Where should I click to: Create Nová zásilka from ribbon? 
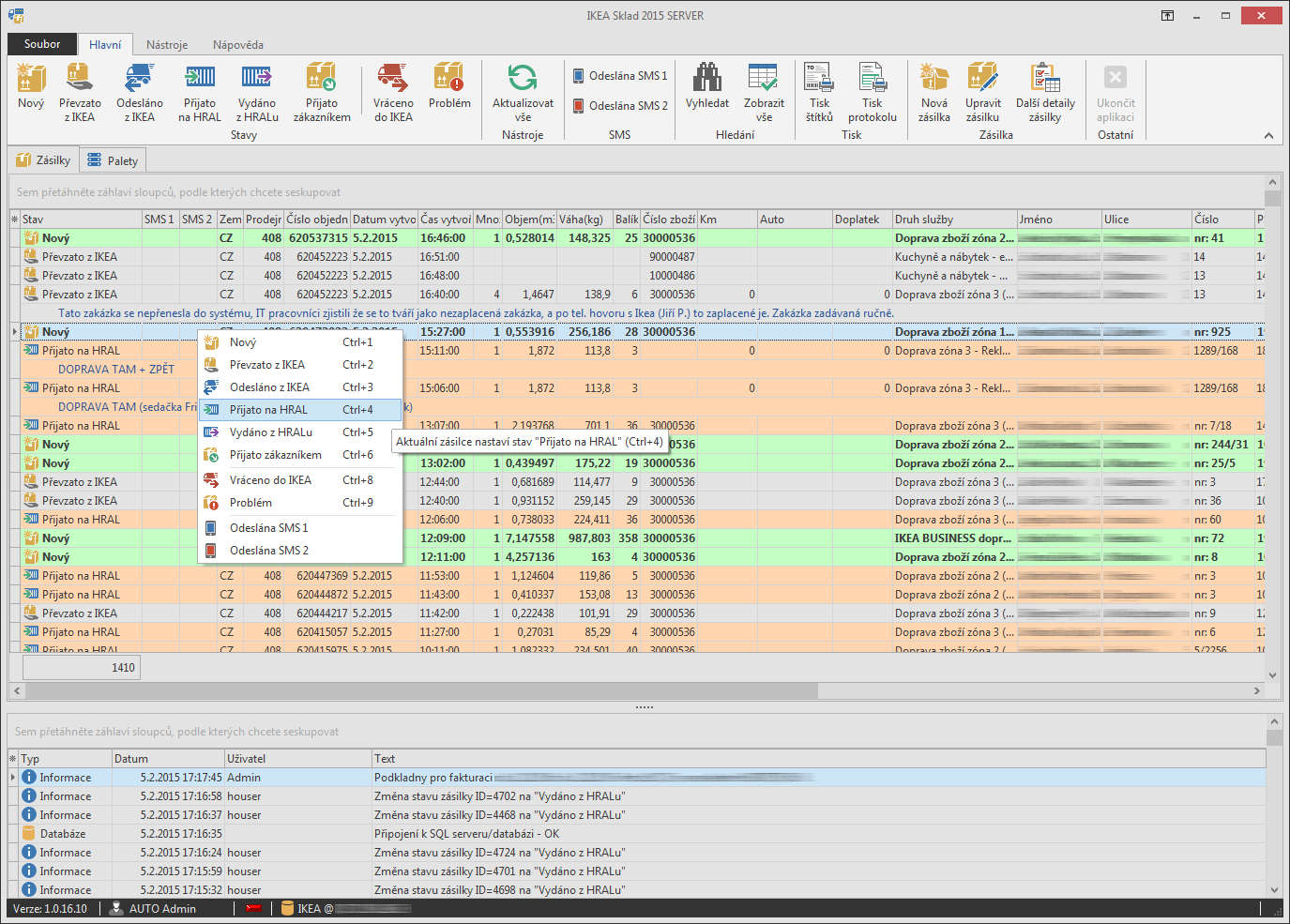[x=933, y=92]
